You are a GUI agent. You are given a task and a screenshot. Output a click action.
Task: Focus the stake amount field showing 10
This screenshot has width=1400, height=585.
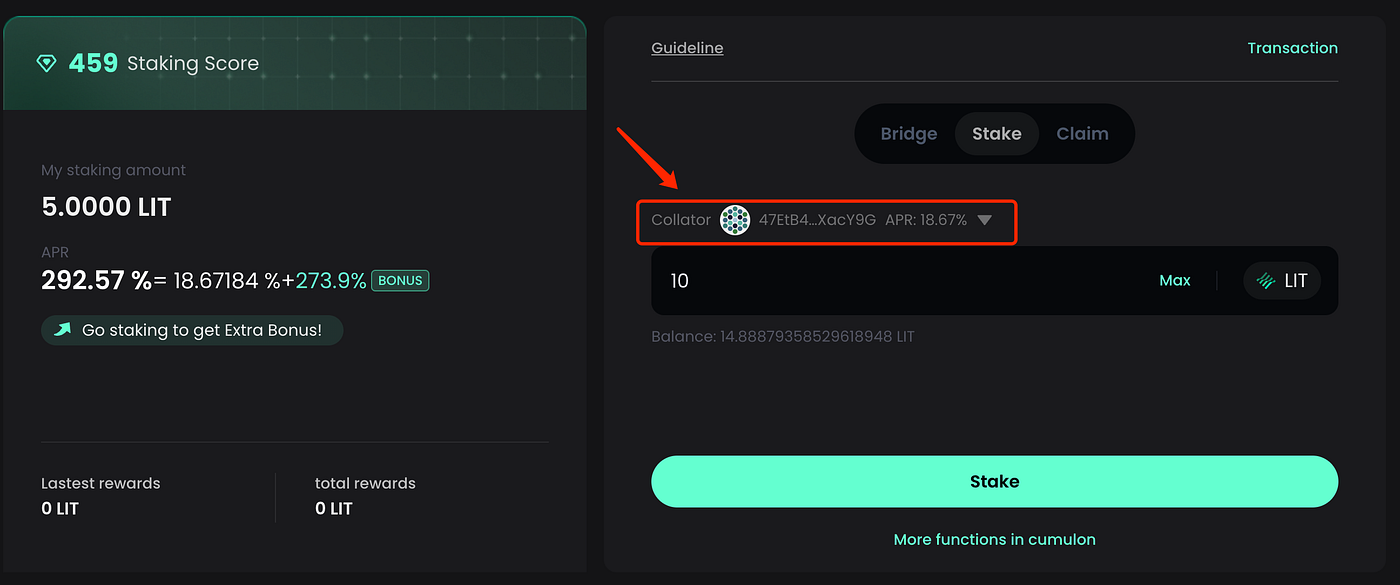click(900, 281)
